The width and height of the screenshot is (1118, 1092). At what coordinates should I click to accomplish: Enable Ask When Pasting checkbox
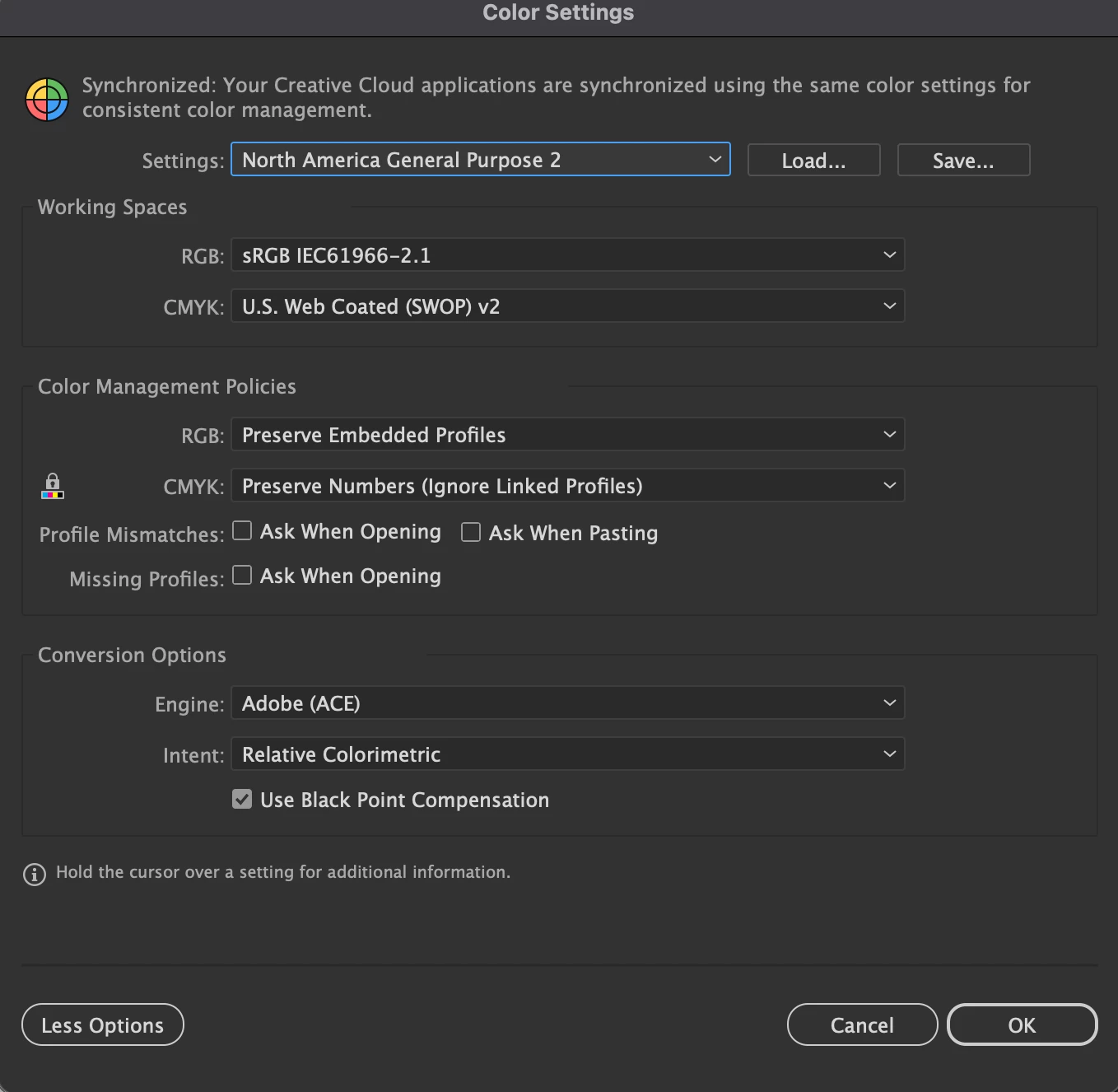[x=471, y=532]
